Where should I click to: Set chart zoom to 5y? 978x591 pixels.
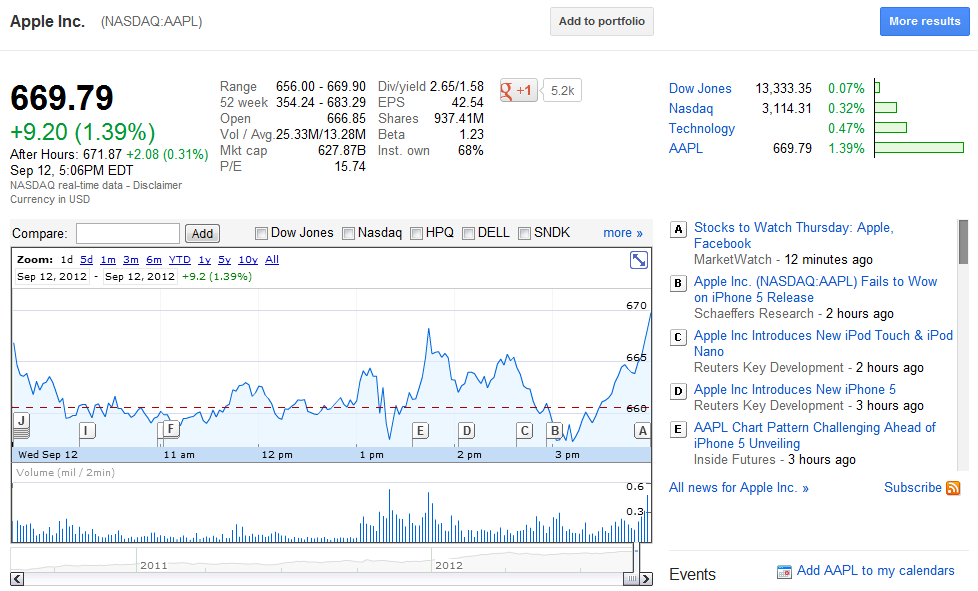click(225, 259)
